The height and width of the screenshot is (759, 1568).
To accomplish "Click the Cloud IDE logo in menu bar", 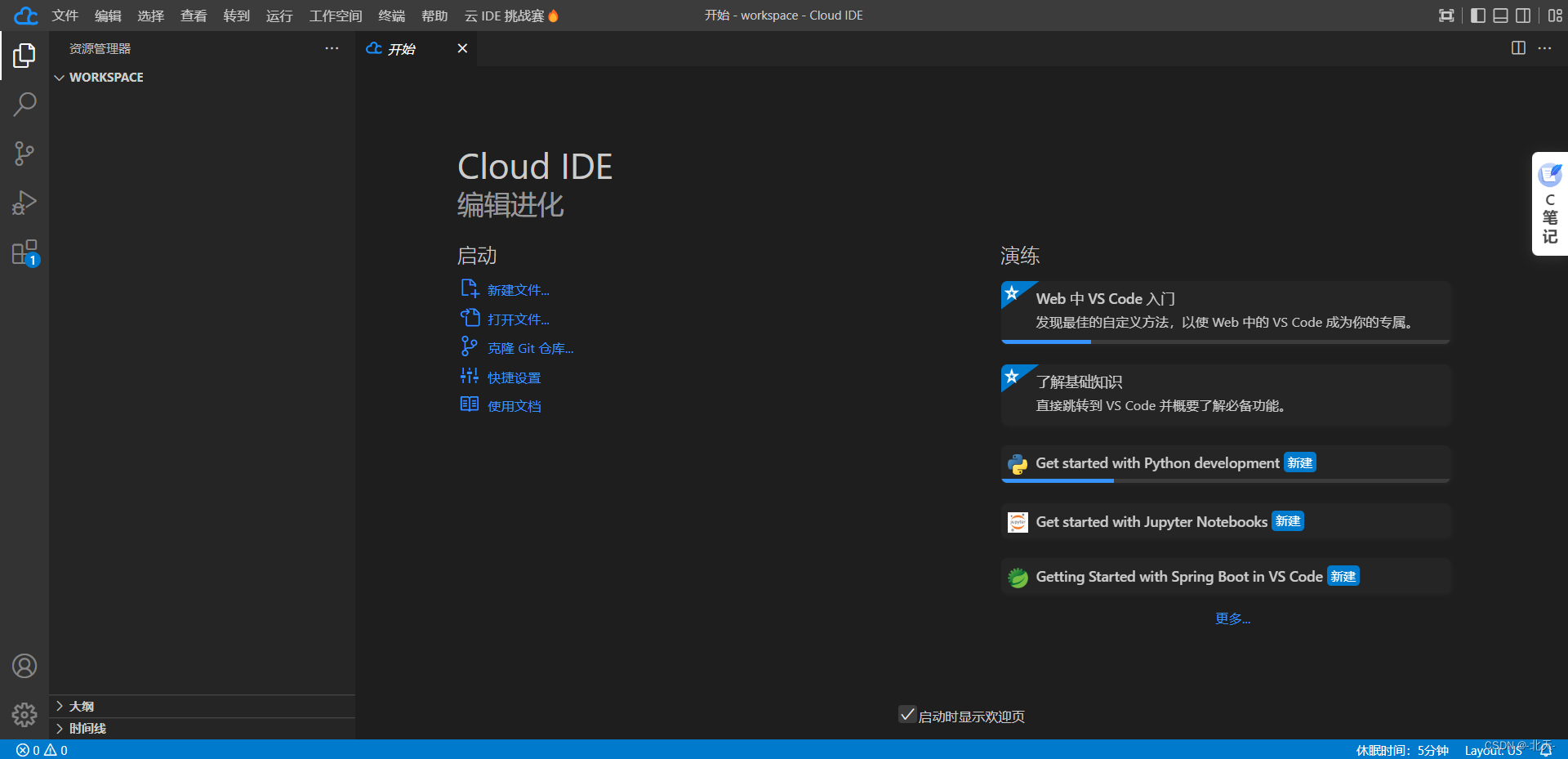I will tap(26, 16).
